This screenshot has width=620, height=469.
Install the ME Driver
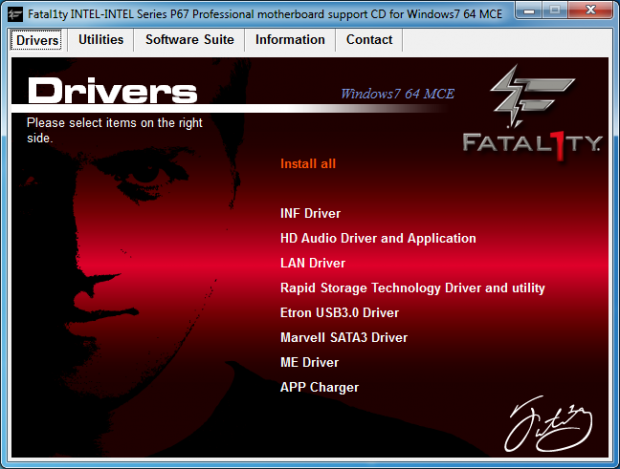309,362
